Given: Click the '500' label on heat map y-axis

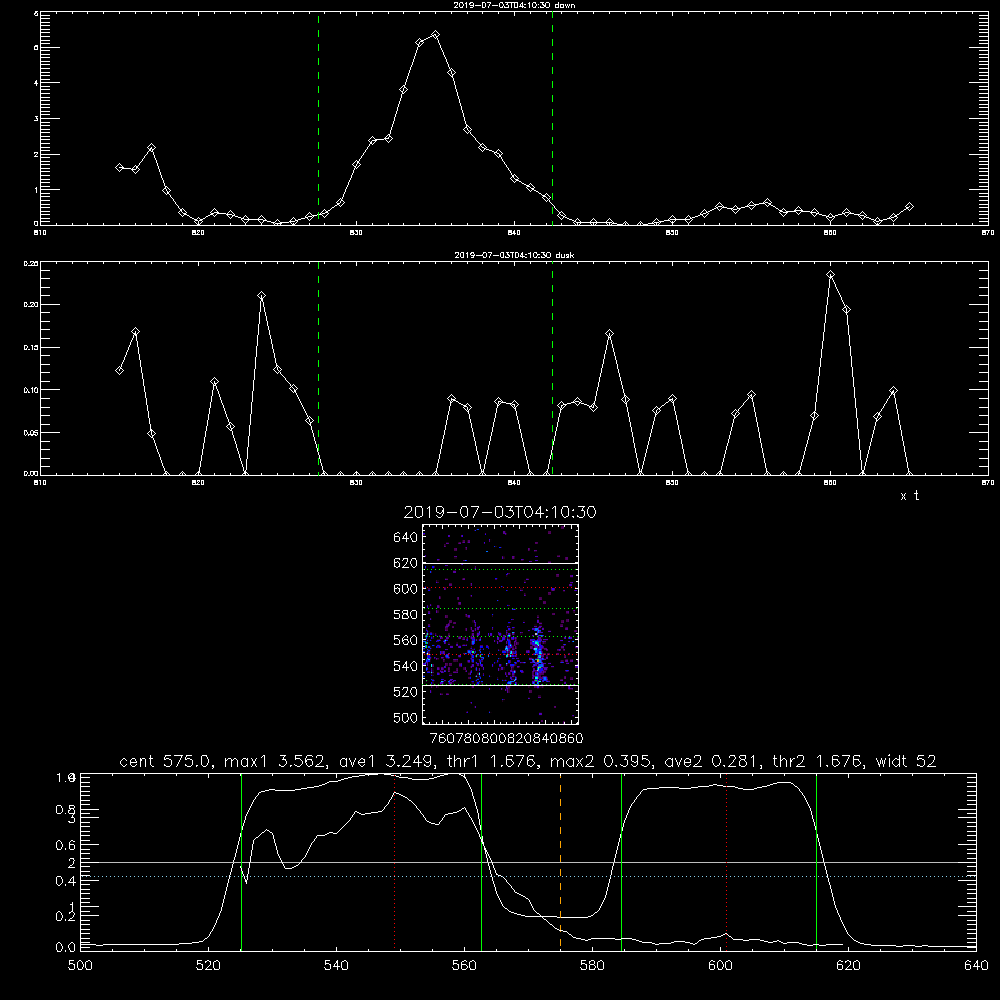Looking at the screenshot, I should [x=405, y=717].
